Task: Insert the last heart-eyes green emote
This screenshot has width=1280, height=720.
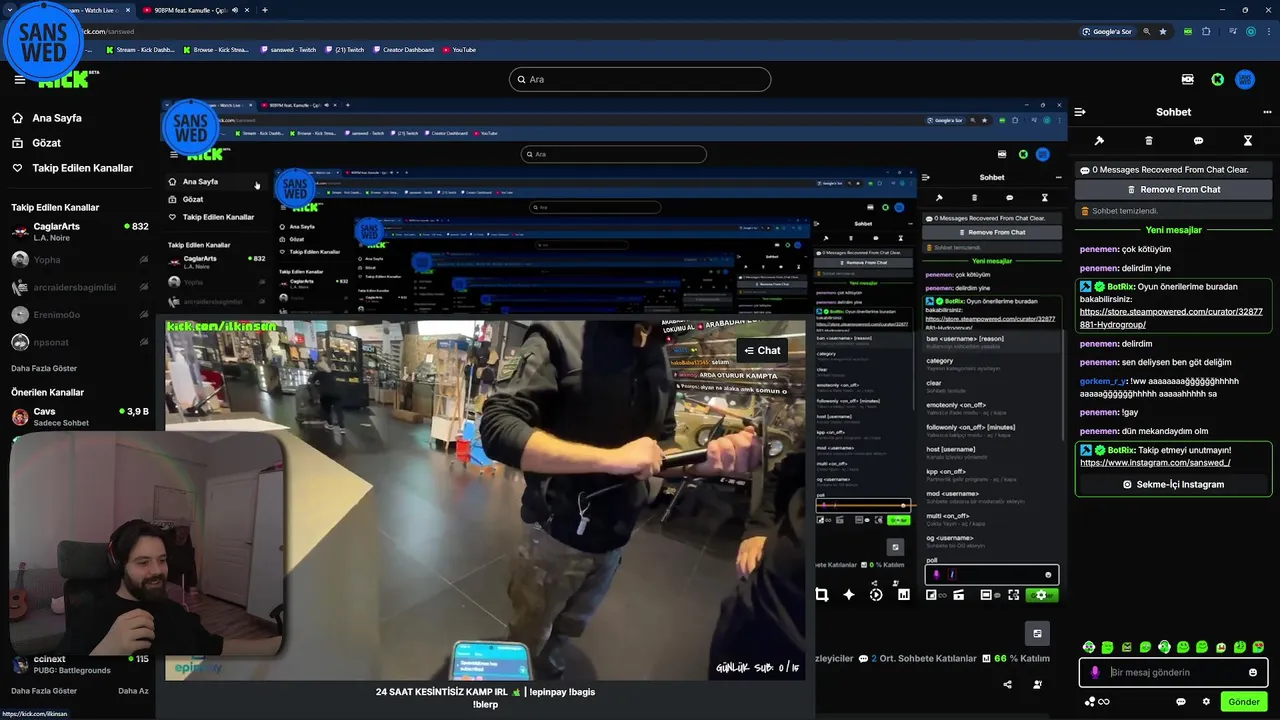Action: [1258, 647]
